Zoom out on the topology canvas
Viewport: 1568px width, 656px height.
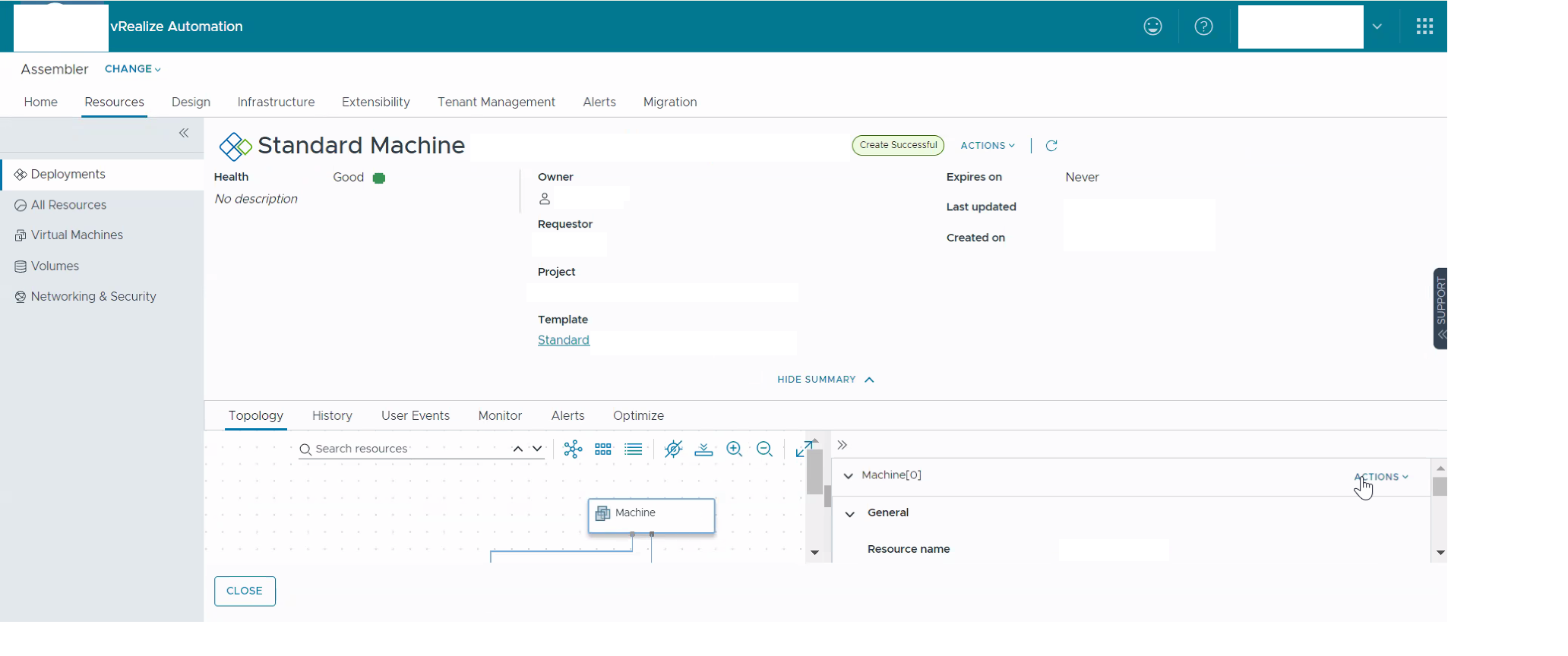click(x=764, y=449)
